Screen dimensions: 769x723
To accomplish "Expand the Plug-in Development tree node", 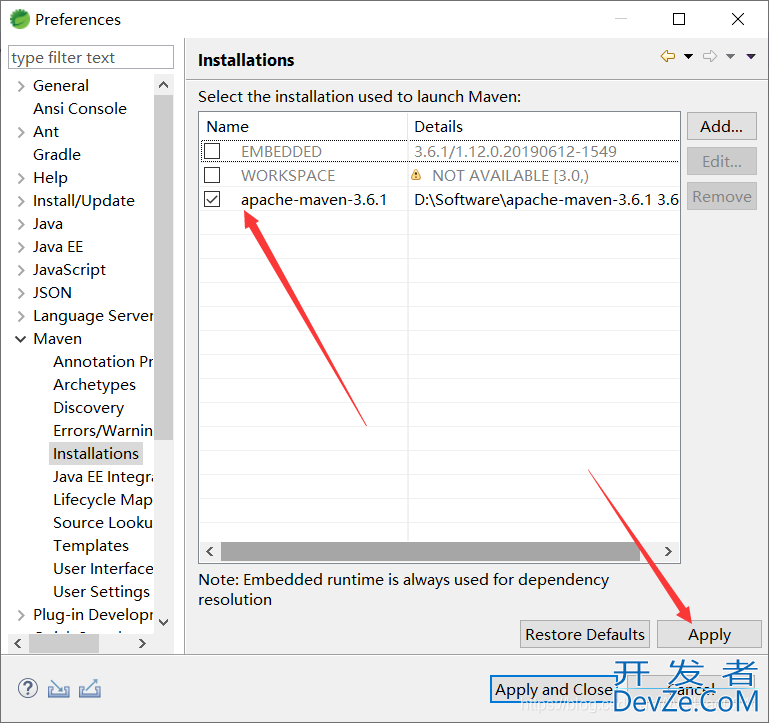I will coord(21,615).
